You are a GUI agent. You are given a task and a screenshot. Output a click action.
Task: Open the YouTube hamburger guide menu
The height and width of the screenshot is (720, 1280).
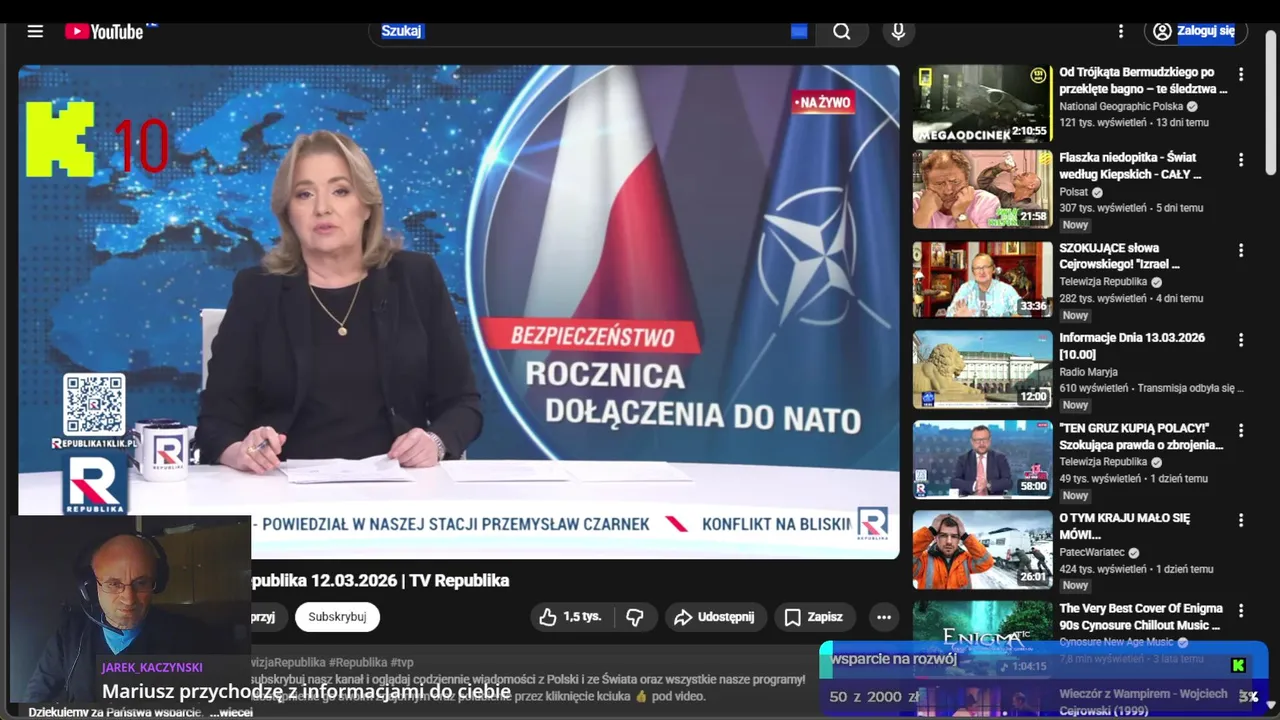click(x=35, y=31)
